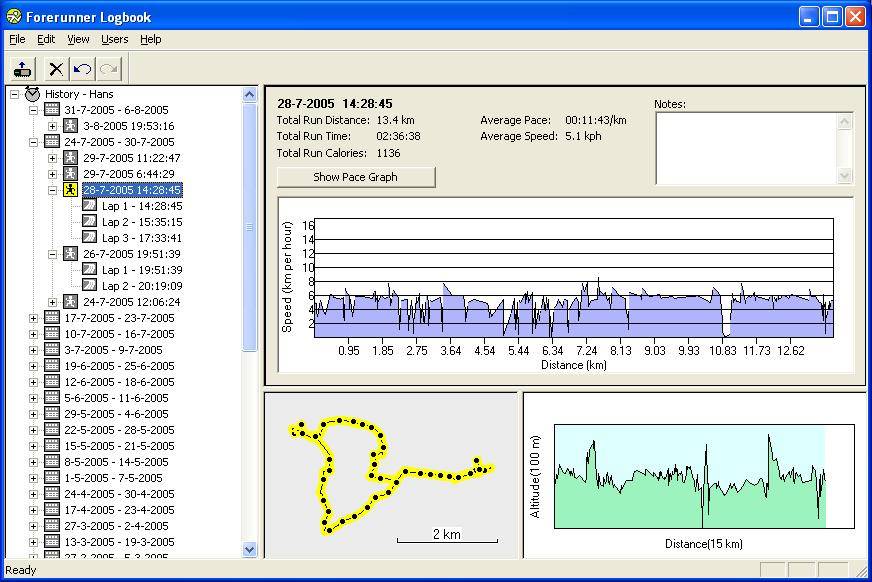Click the yellow runner icon for 28-7-2005 14:28:45
Screen dimensions: 872x582
click(70, 190)
